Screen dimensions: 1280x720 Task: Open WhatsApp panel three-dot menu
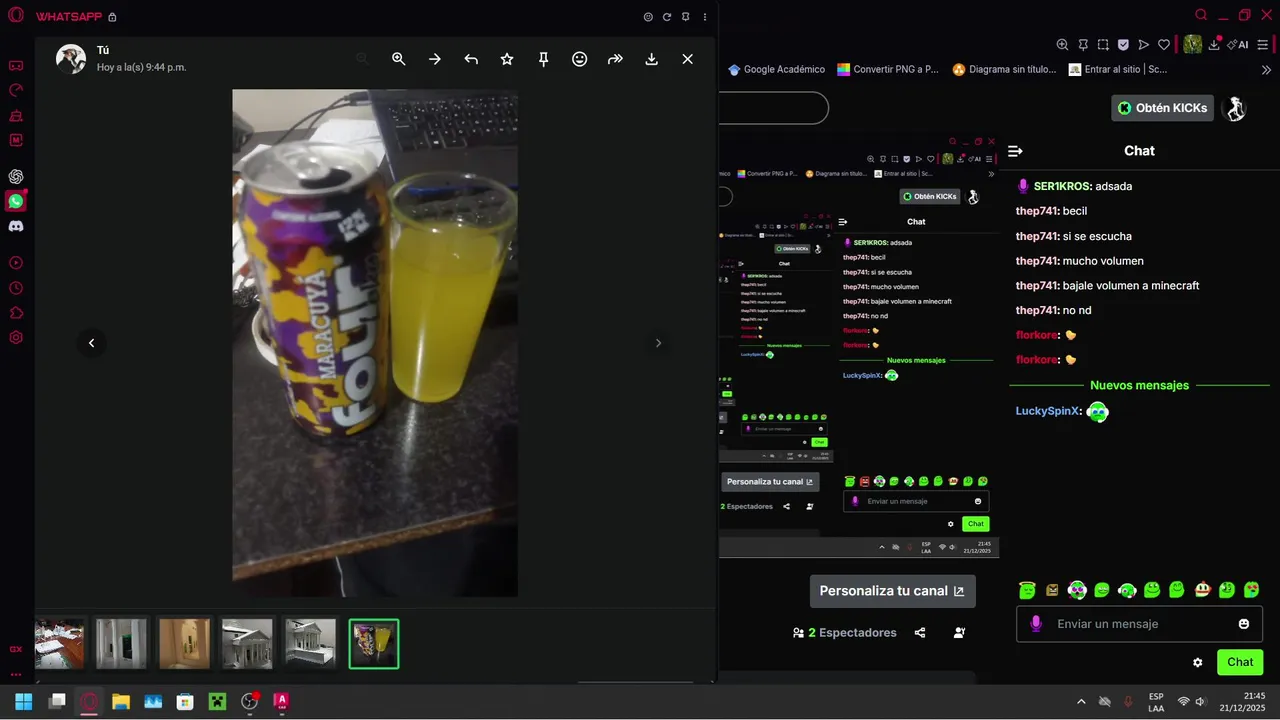(705, 17)
